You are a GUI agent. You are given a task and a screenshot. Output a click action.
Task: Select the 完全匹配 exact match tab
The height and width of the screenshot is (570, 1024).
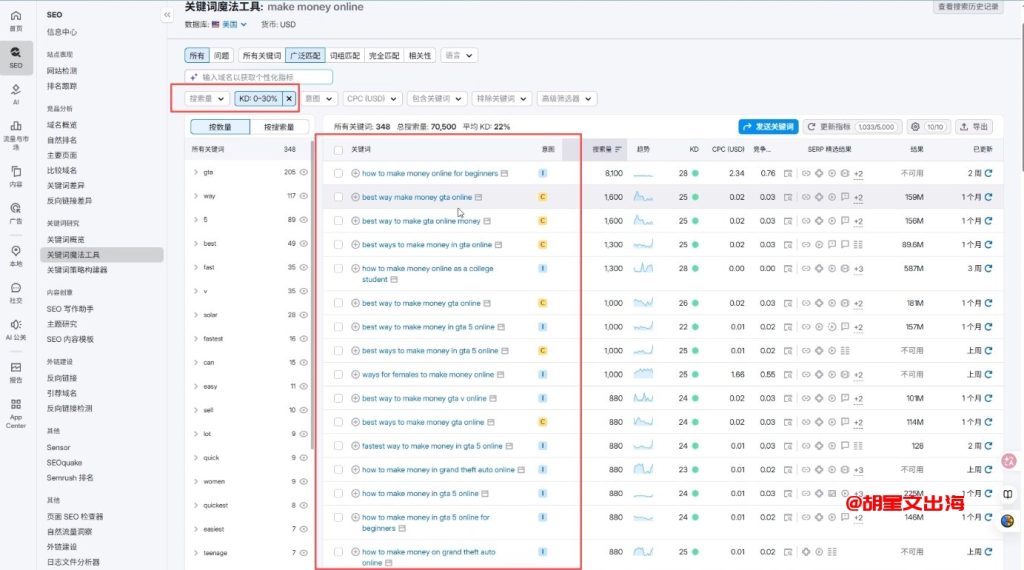click(384, 55)
